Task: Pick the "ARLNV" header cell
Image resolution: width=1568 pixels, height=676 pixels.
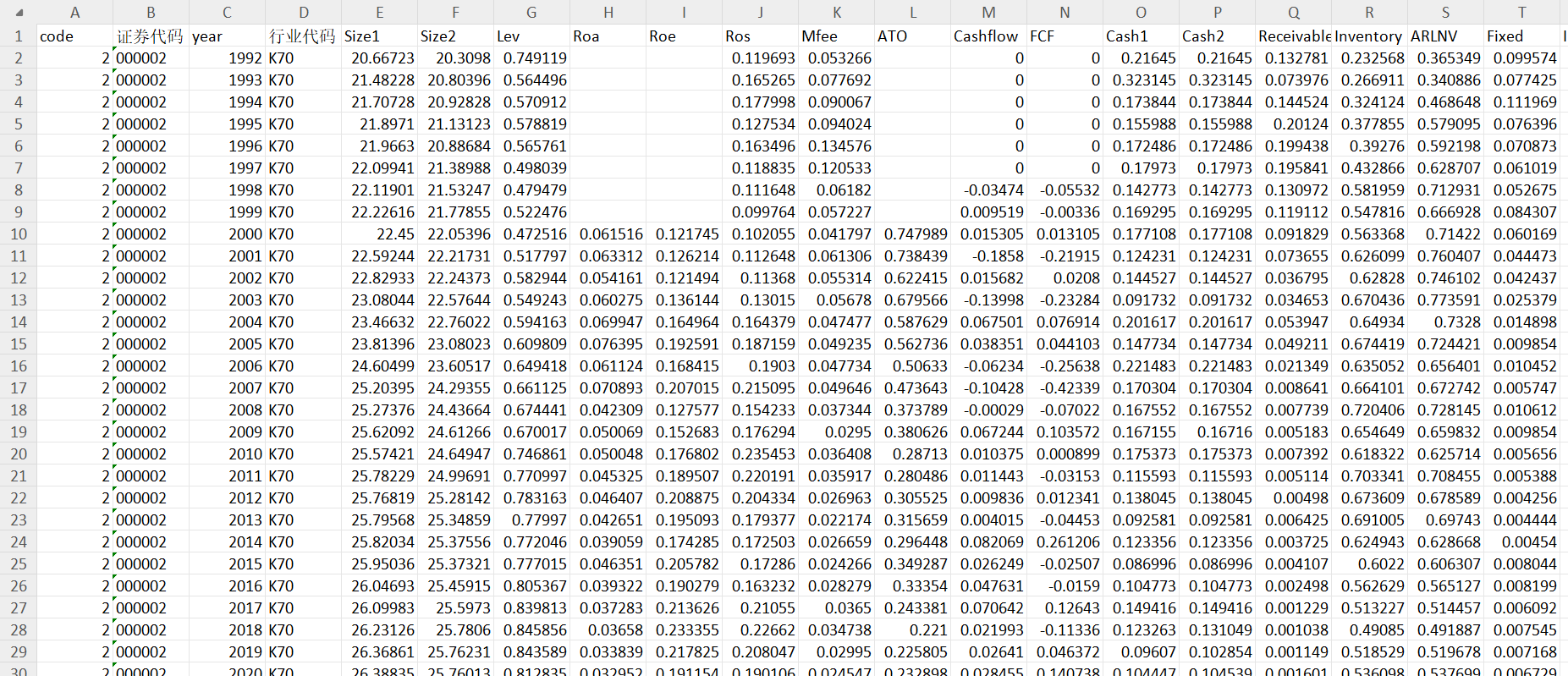Action: tap(1446, 36)
